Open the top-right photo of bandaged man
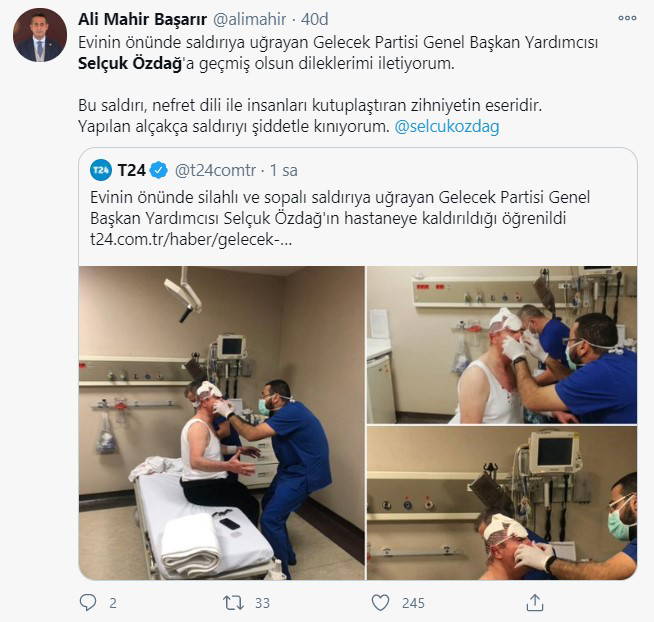This screenshot has height=622, width=654. pos(502,345)
